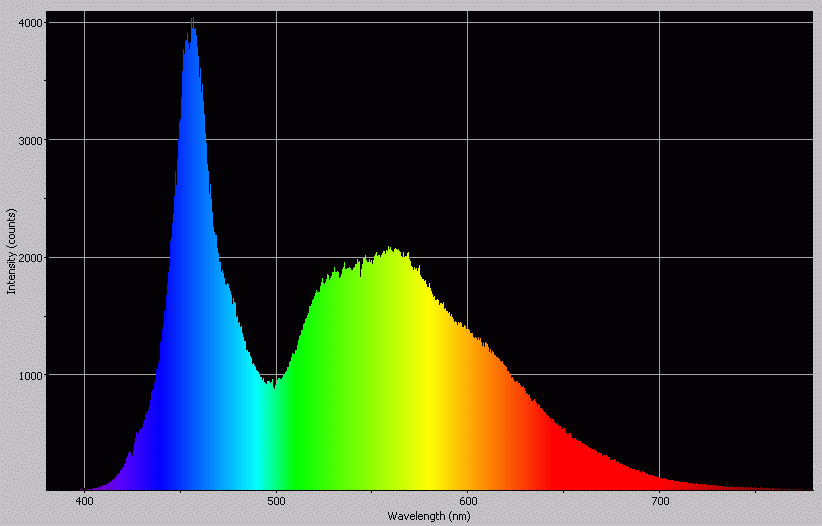Click the 600 wavelength axis label
Image resolution: width=822 pixels, height=526 pixels.
pyautogui.click(x=468, y=501)
